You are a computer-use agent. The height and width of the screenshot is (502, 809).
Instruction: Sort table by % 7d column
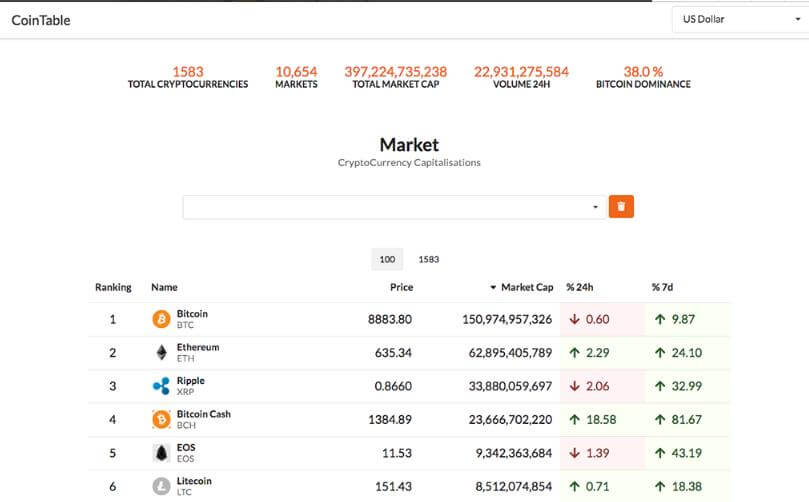[662, 287]
